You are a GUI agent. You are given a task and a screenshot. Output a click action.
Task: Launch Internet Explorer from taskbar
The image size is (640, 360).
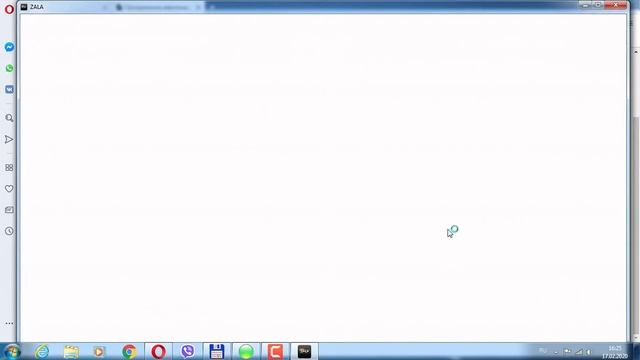click(x=42, y=351)
